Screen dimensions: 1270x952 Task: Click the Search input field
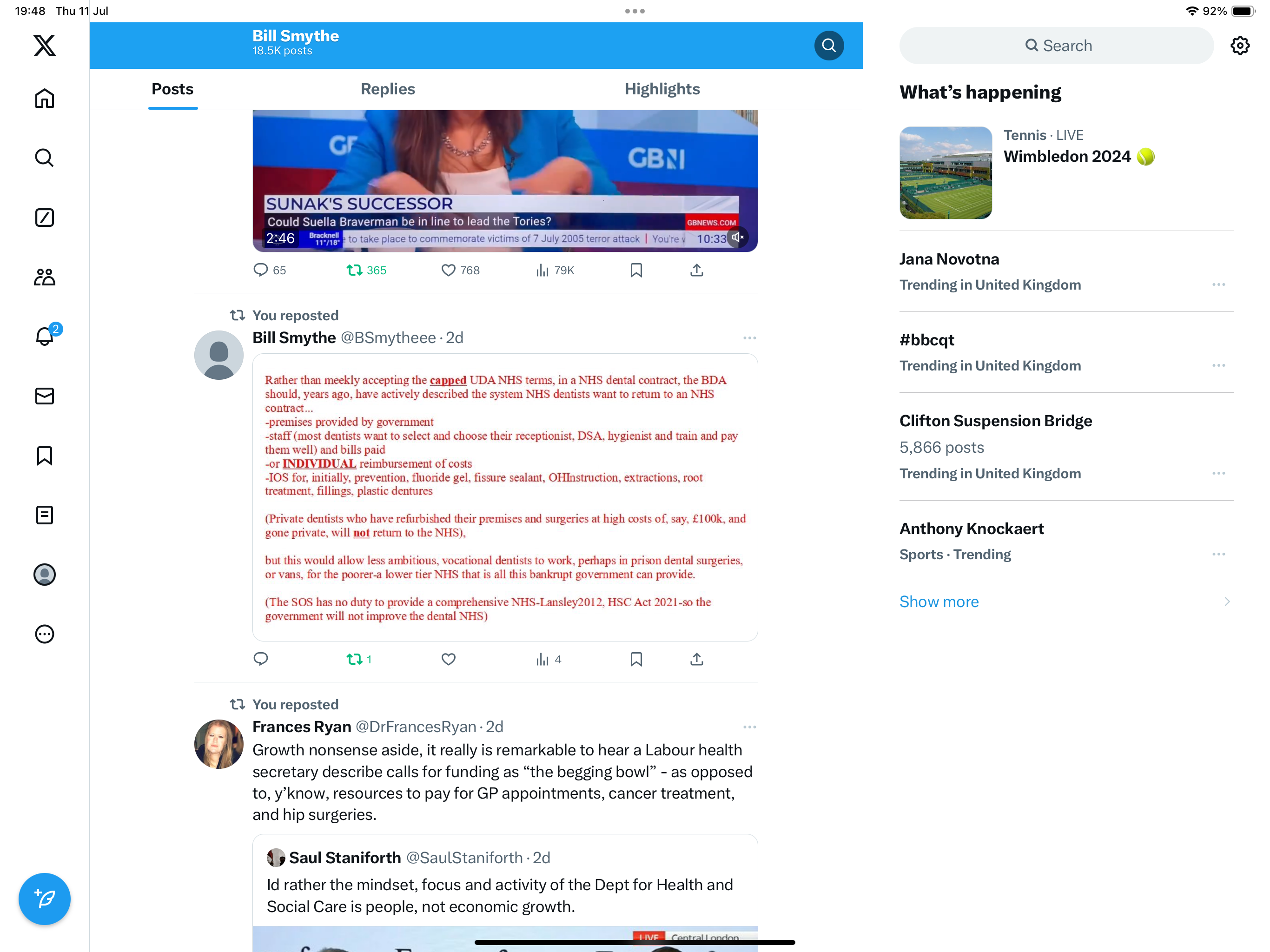pos(1057,46)
